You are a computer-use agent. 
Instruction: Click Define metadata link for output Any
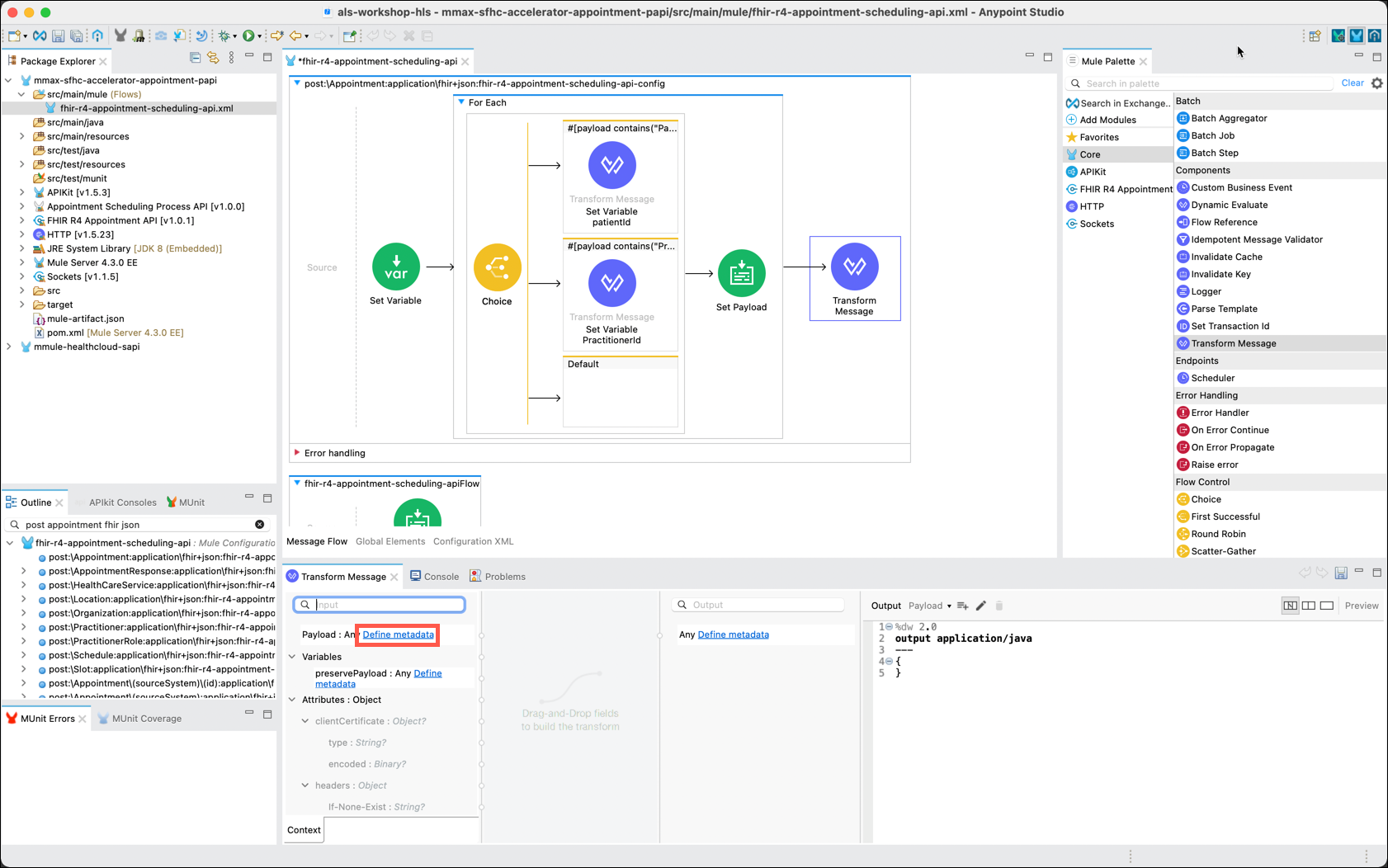point(733,634)
